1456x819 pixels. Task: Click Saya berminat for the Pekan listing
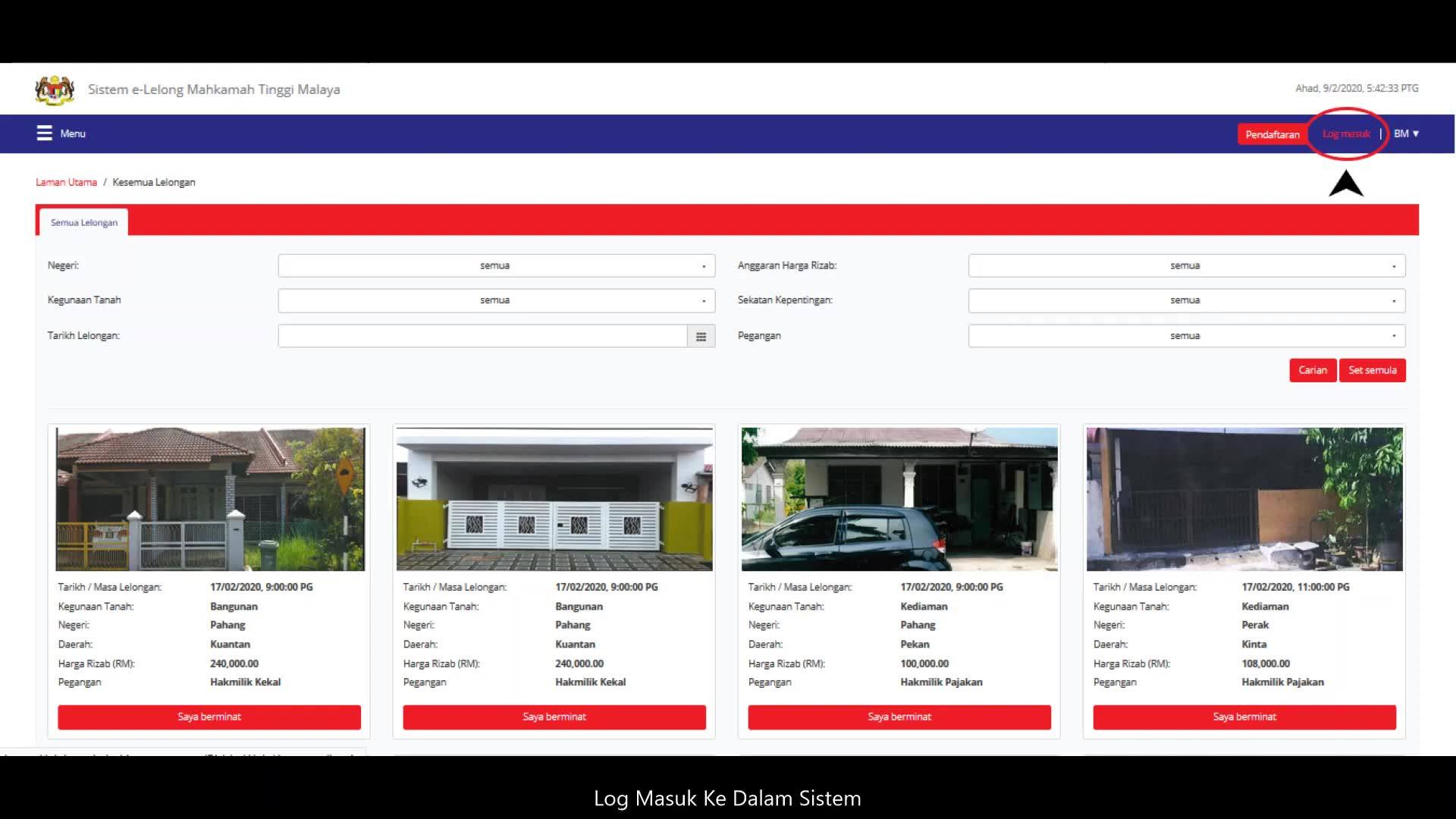[899, 717]
